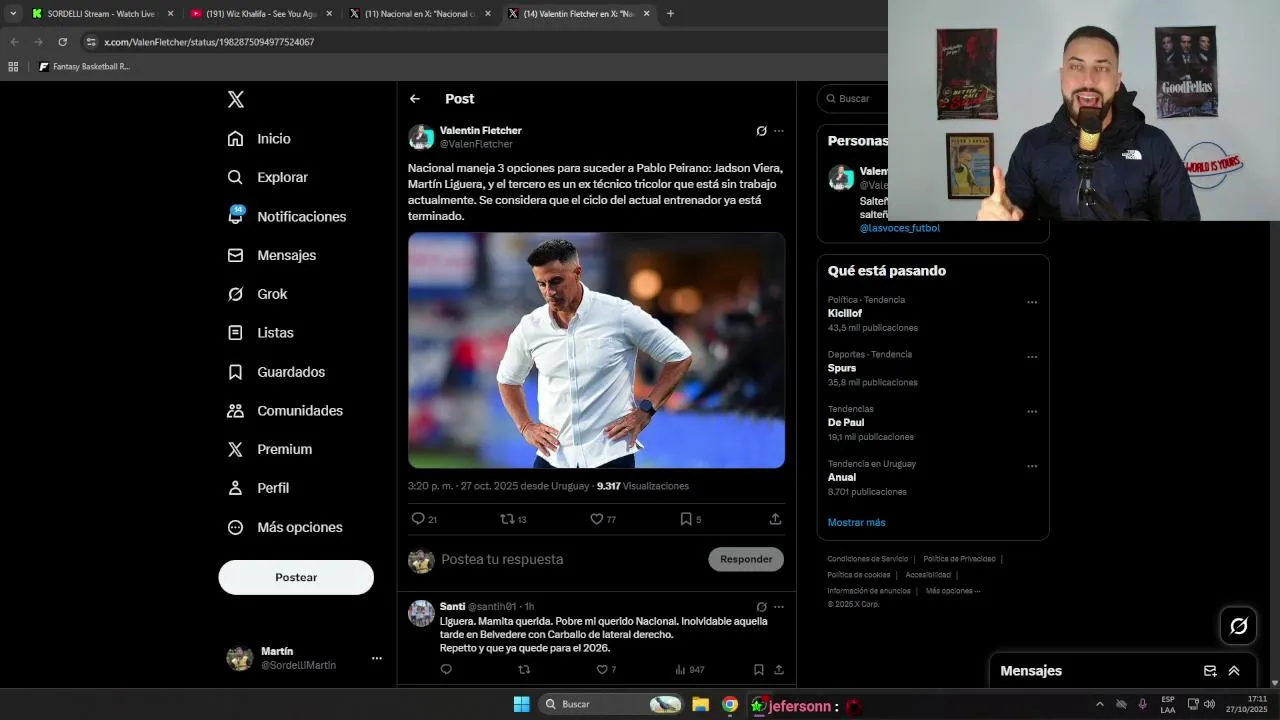Click the Grok icon on Santi's reply
The width and height of the screenshot is (1280, 720).
[761, 606]
